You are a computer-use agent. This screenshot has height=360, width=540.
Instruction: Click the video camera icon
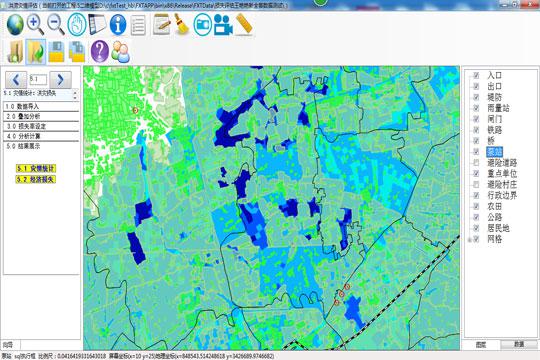coord(223,24)
